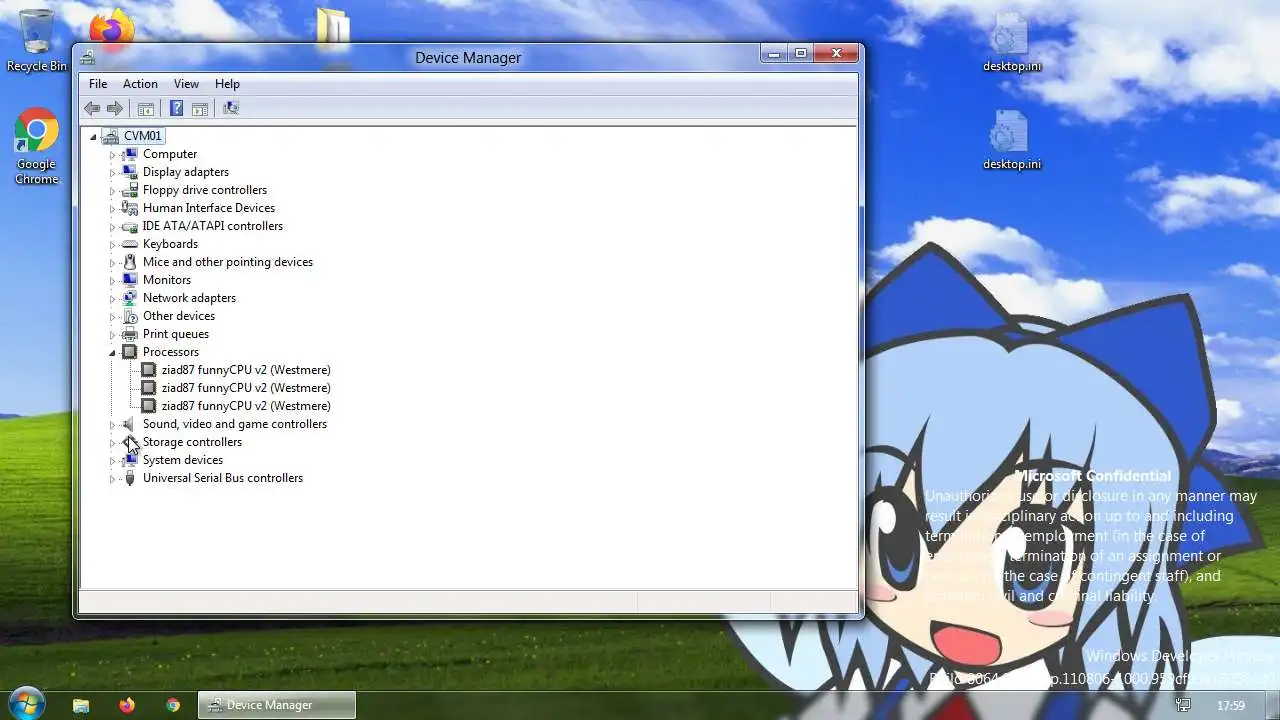The image size is (1280, 720).
Task: Expand Universal Serial Bus controllers category
Action: (112, 479)
